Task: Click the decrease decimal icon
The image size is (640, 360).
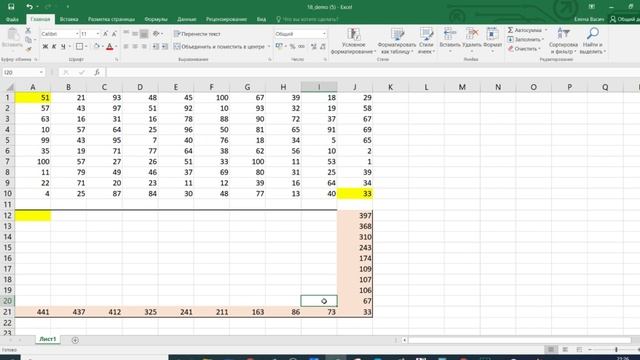Action: [322, 47]
